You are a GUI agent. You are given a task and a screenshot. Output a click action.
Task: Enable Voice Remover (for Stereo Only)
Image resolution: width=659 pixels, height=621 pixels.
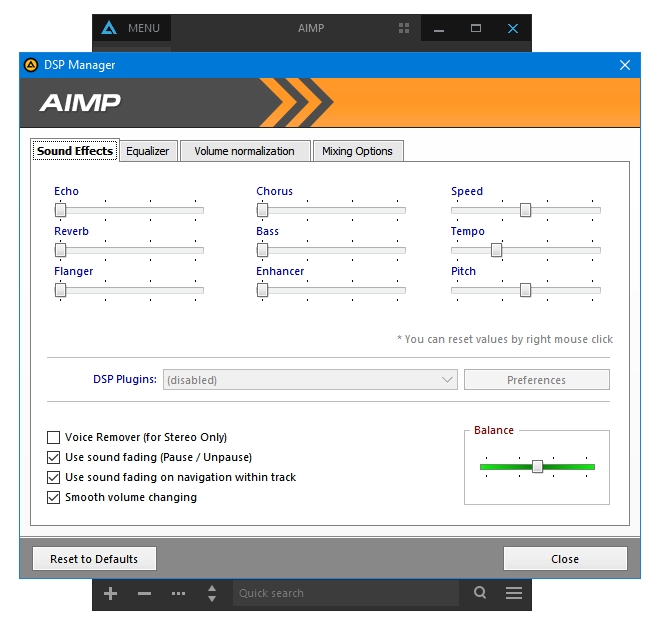pyautogui.click(x=53, y=437)
